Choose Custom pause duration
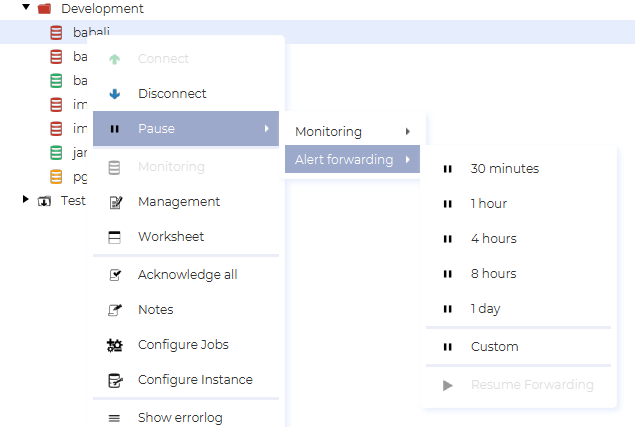 click(494, 347)
